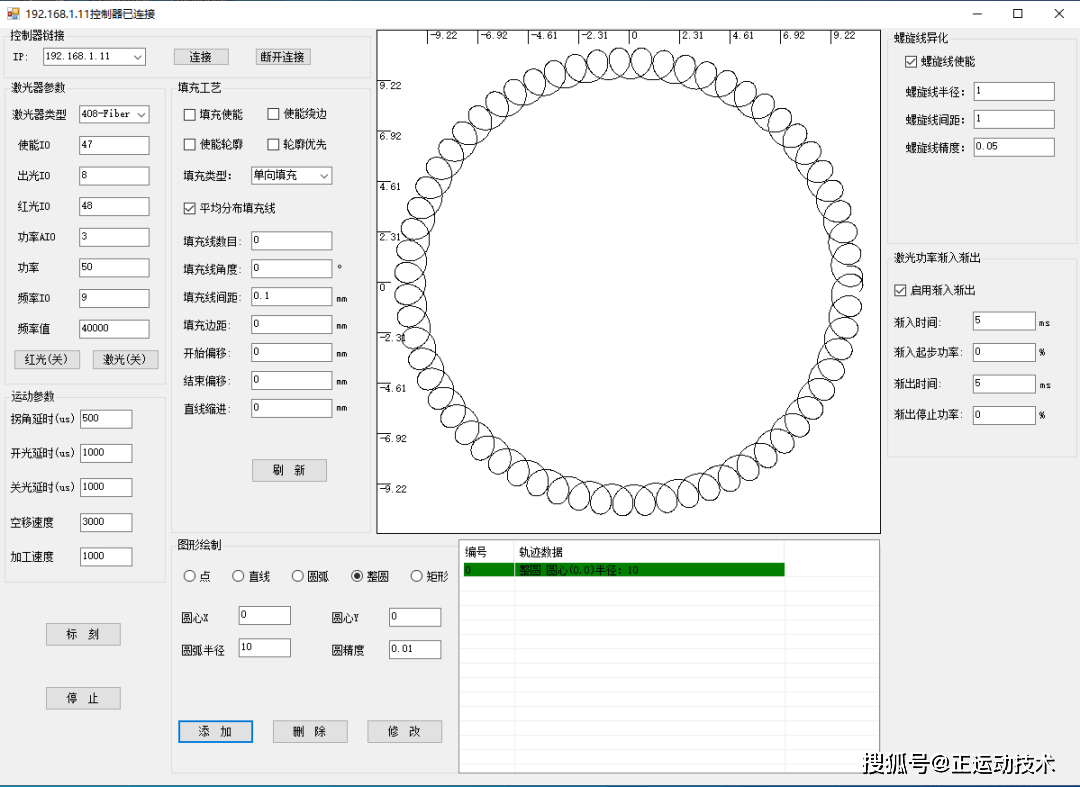Select the 直线 line radio button
Image resolution: width=1080 pixels, height=787 pixels.
click(238, 576)
